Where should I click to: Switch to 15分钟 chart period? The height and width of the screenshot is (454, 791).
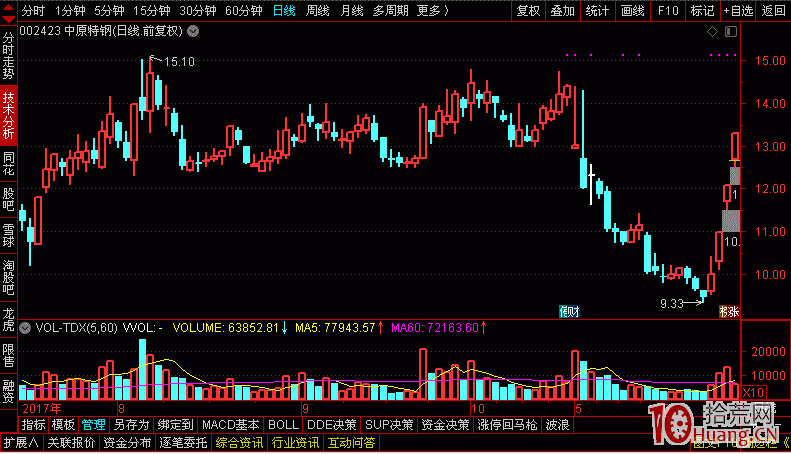point(151,11)
